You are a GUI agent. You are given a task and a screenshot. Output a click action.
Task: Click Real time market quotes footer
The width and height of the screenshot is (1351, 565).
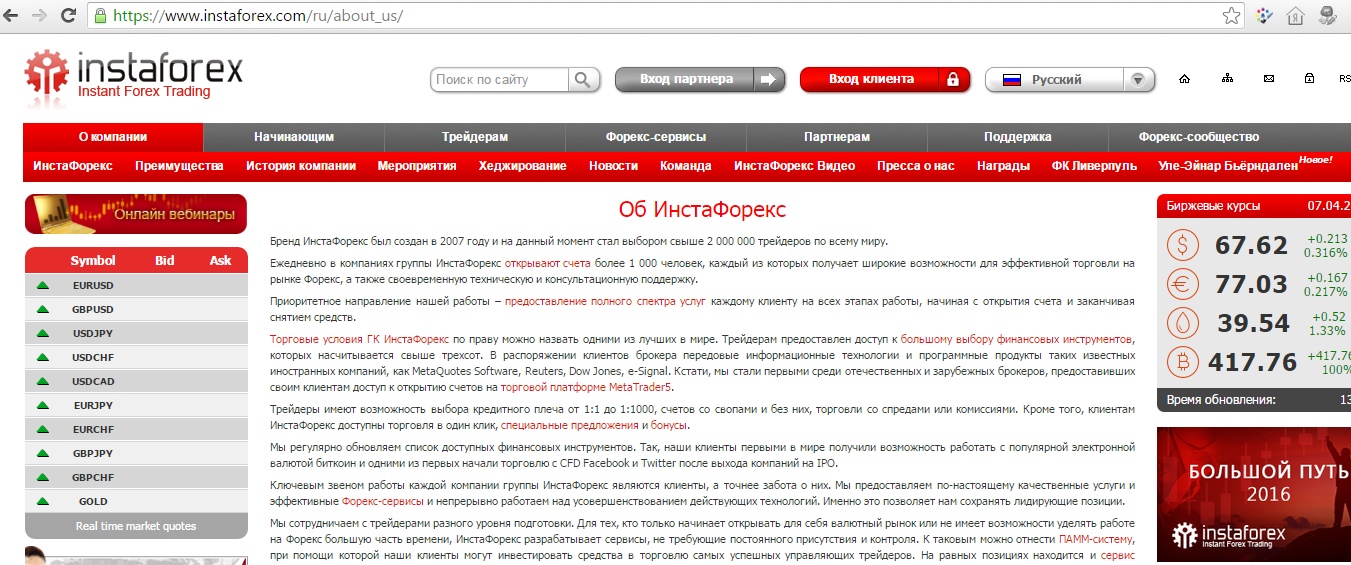point(135,526)
